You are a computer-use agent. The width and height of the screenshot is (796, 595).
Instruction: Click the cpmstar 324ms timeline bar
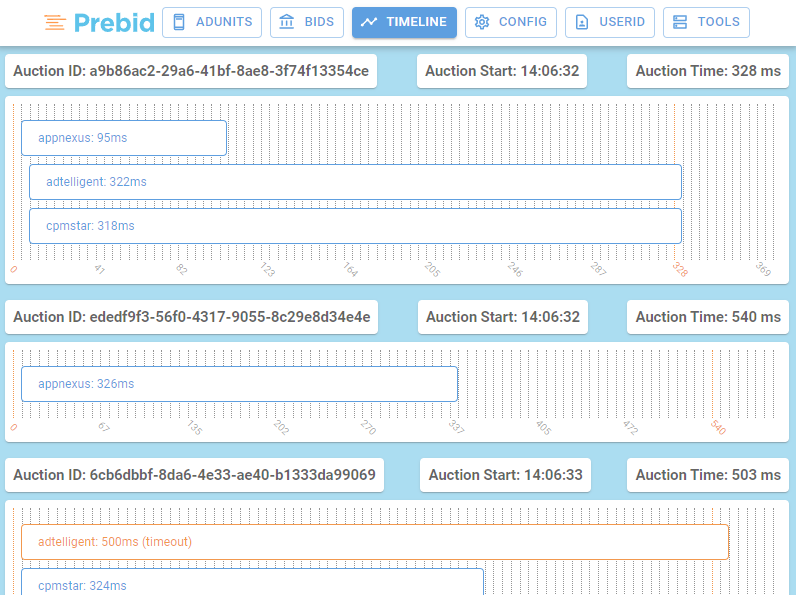pos(252,582)
